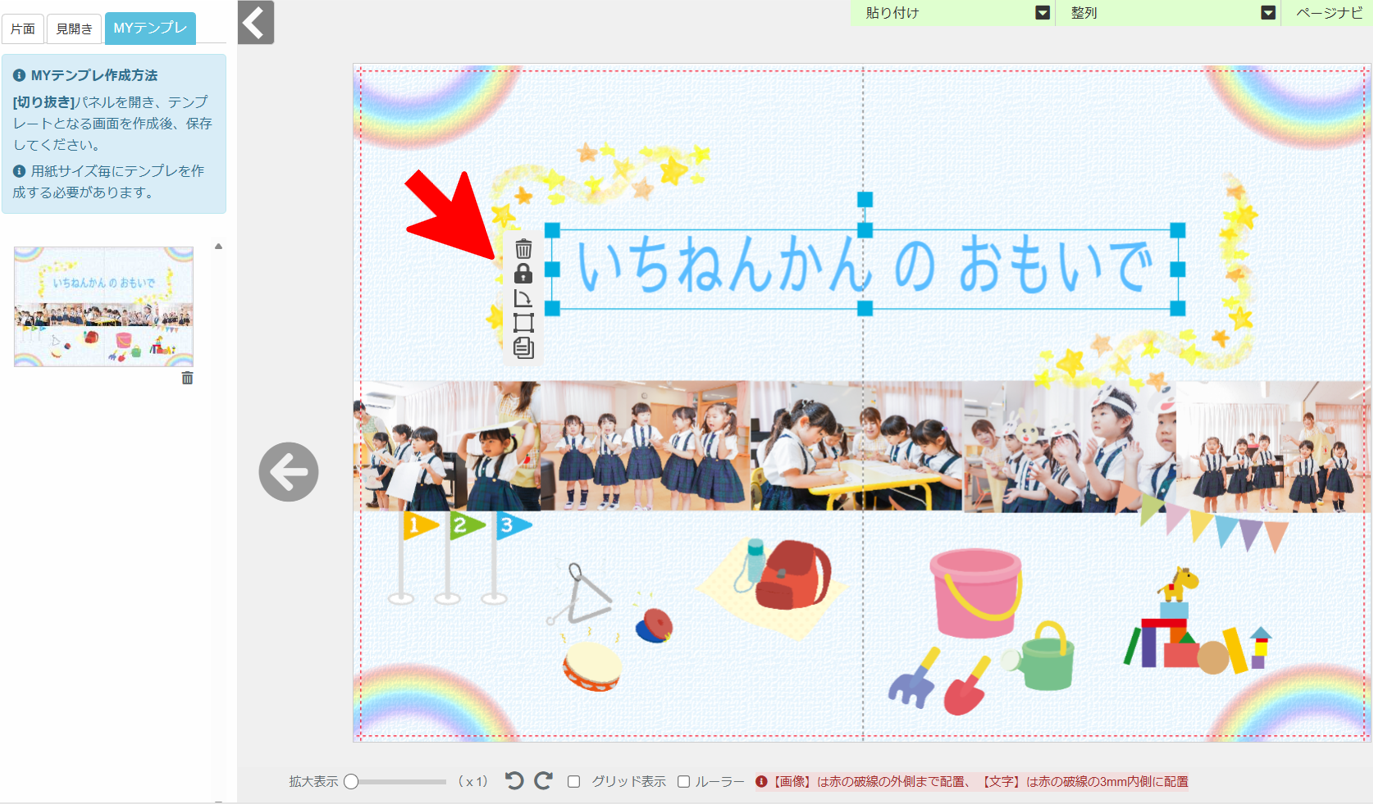Enable the ルーラー checkbox
1373x804 pixels.
(684, 782)
